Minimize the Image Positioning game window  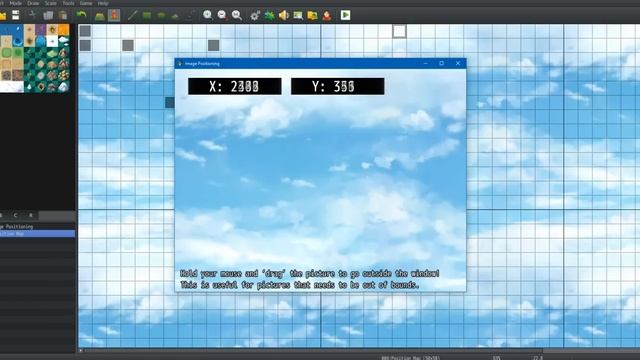(426, 63)
